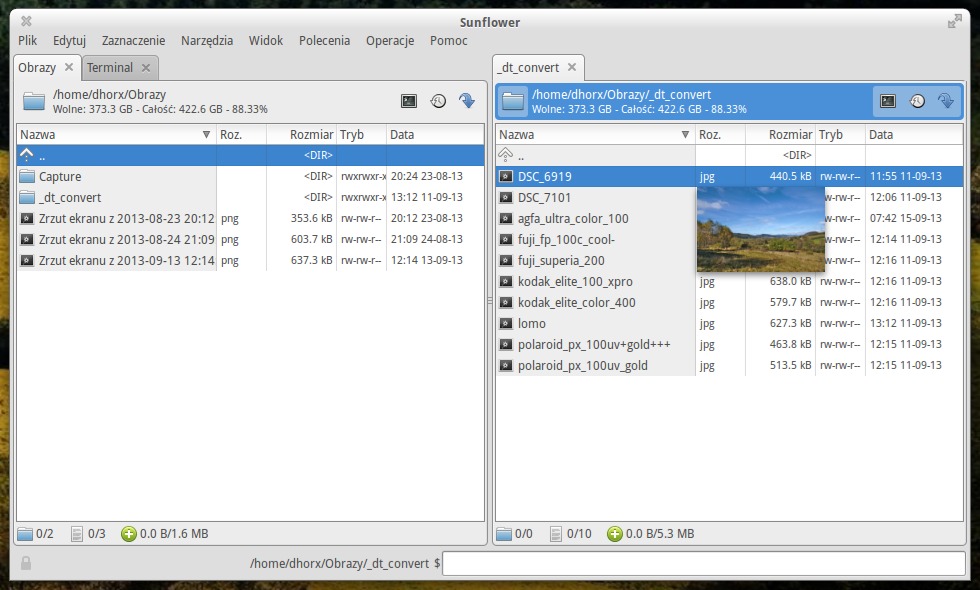
Task: Open bookmarks arrow icon in right panel
Action: (x=946, y=101)
